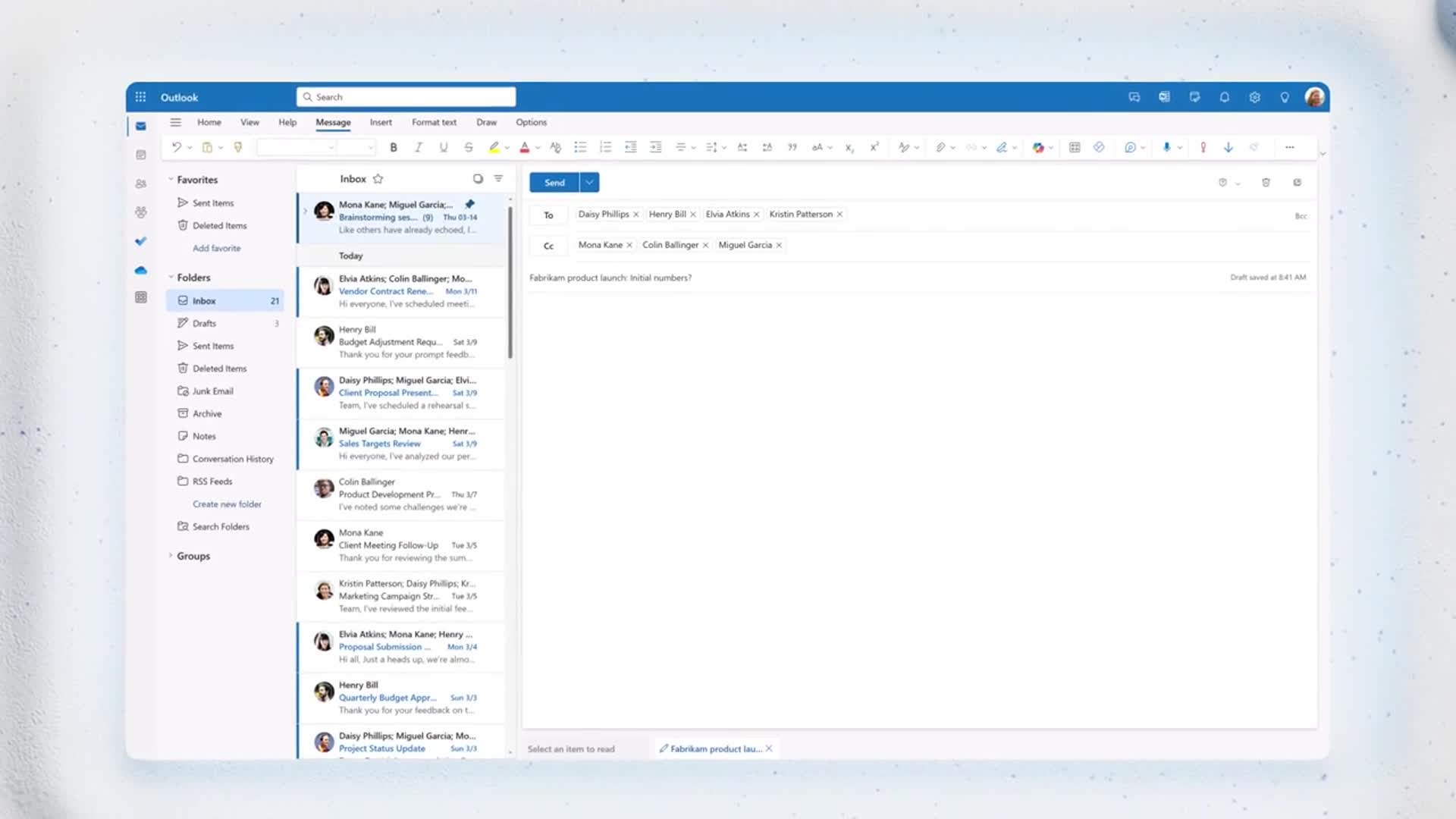Pop out the message window
Viewport: 1456px width, 819px height.
pyautogui.click(x=1298, y=183)
